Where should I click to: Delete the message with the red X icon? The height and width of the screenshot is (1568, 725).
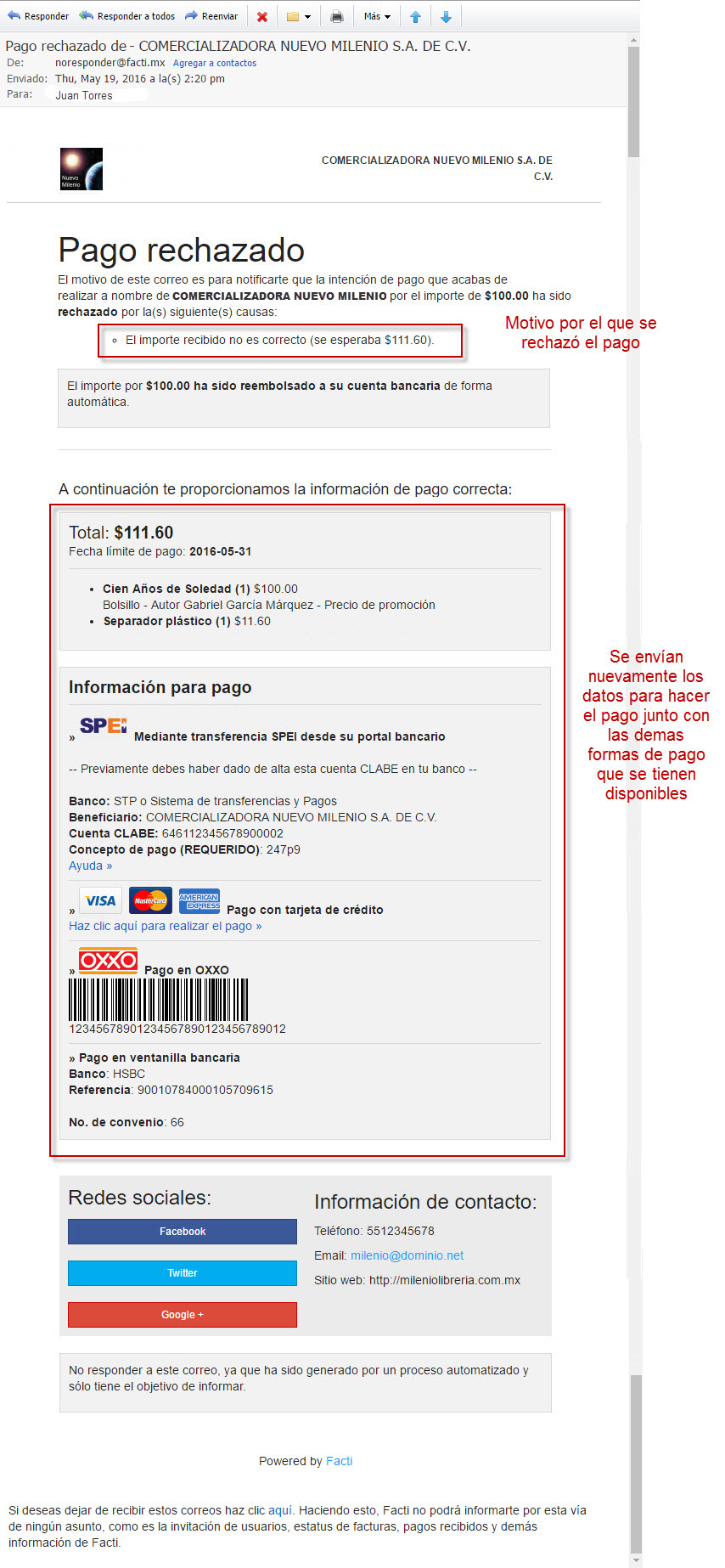[x=262, y=16]
